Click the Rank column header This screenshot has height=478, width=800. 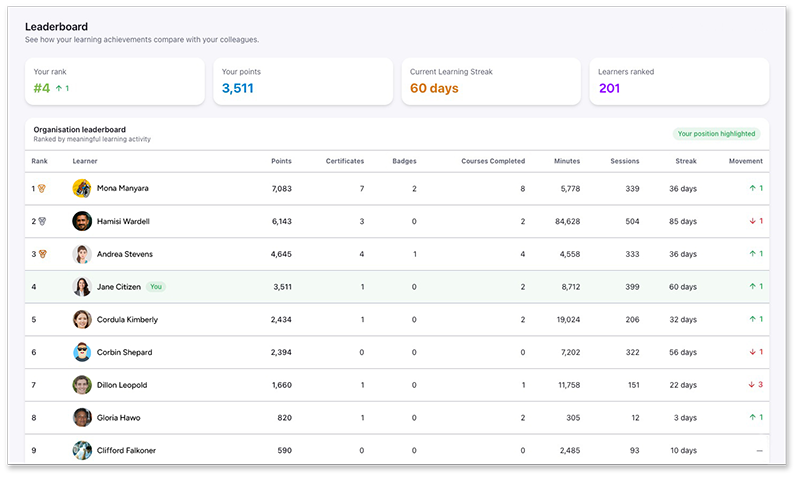[39, 161]
